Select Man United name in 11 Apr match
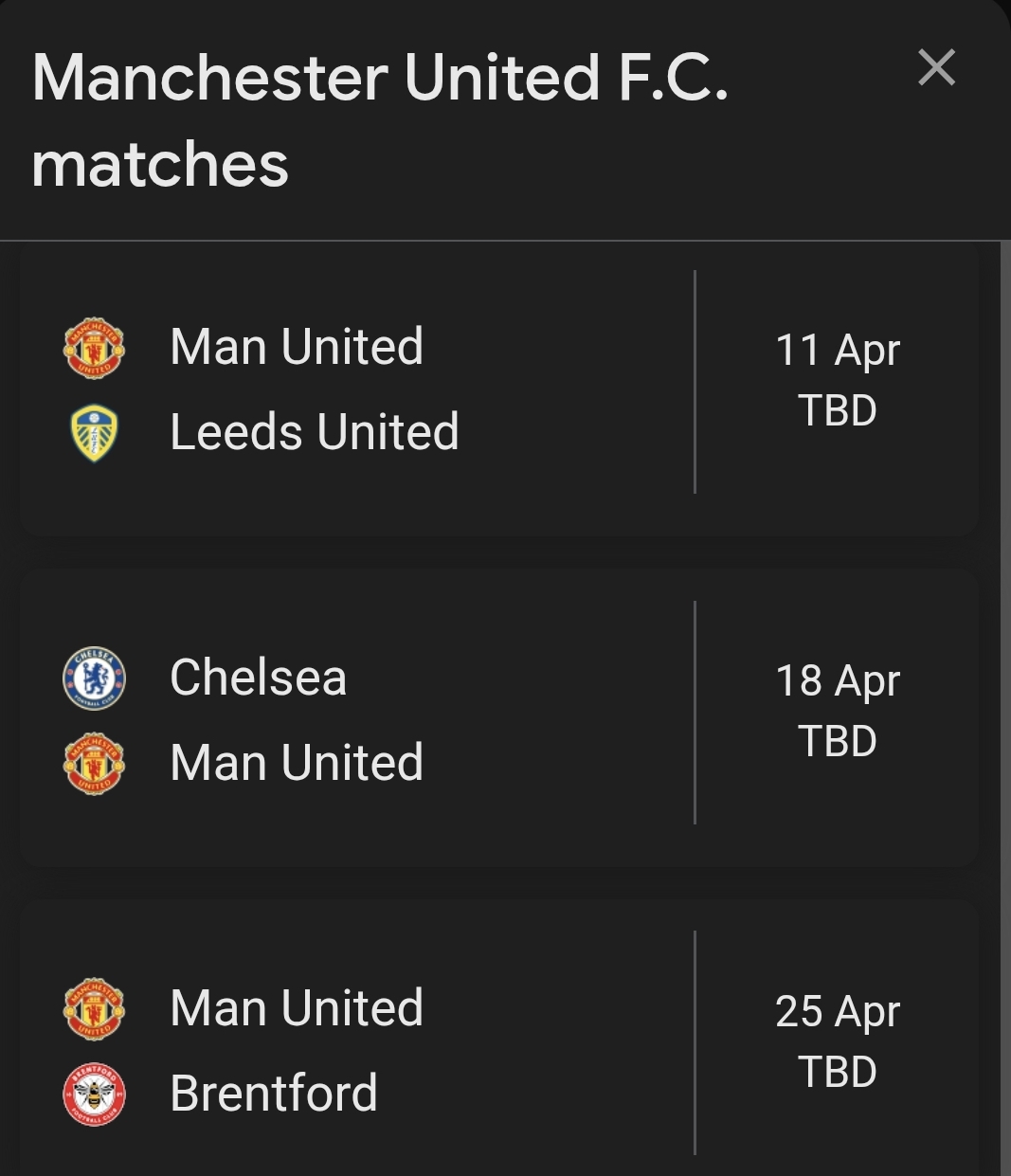The width and height of the screenshot is (1011, 1176). (x=296, y=347)
